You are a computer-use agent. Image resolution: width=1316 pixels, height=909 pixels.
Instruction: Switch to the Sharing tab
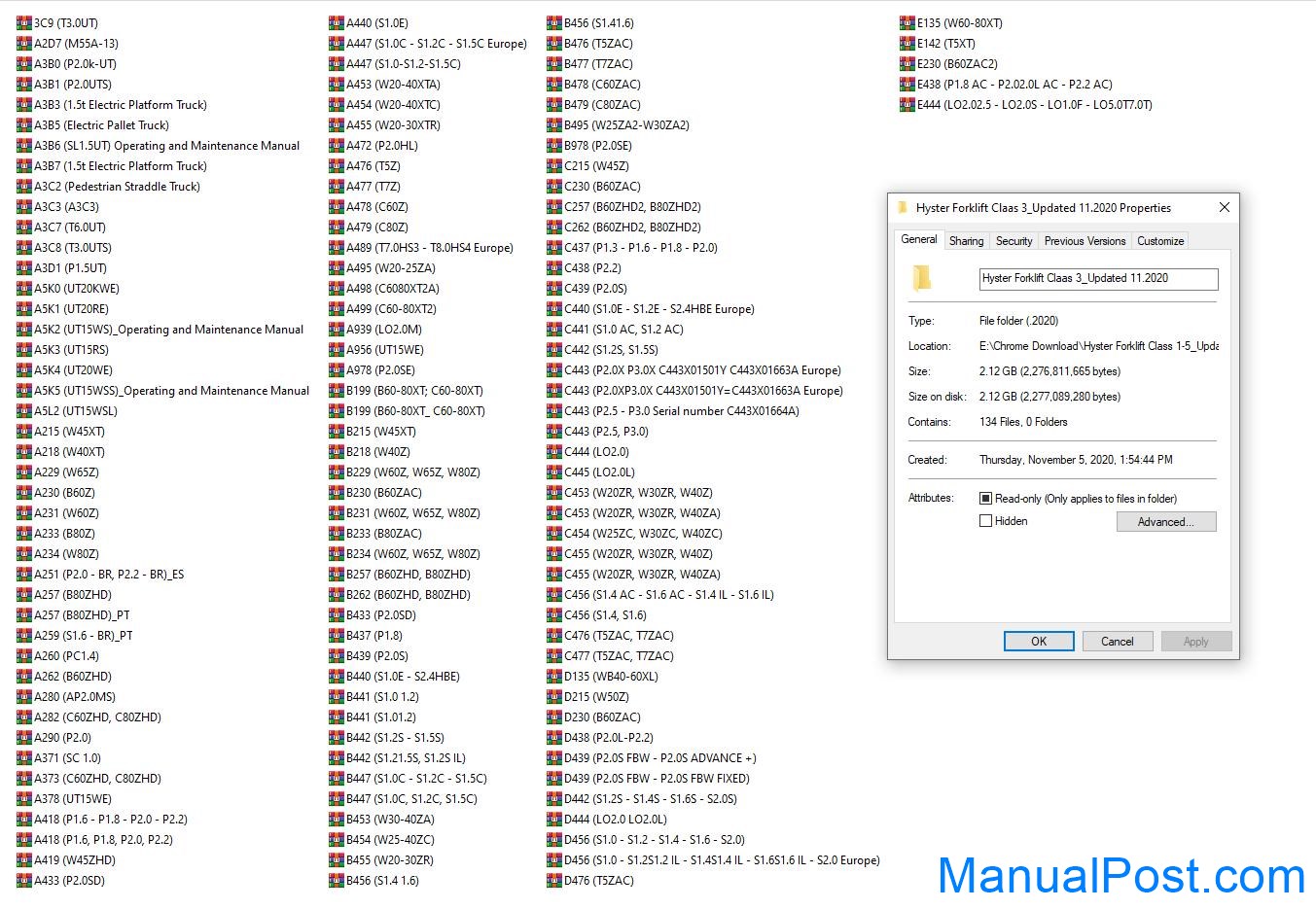pos(967,241)
